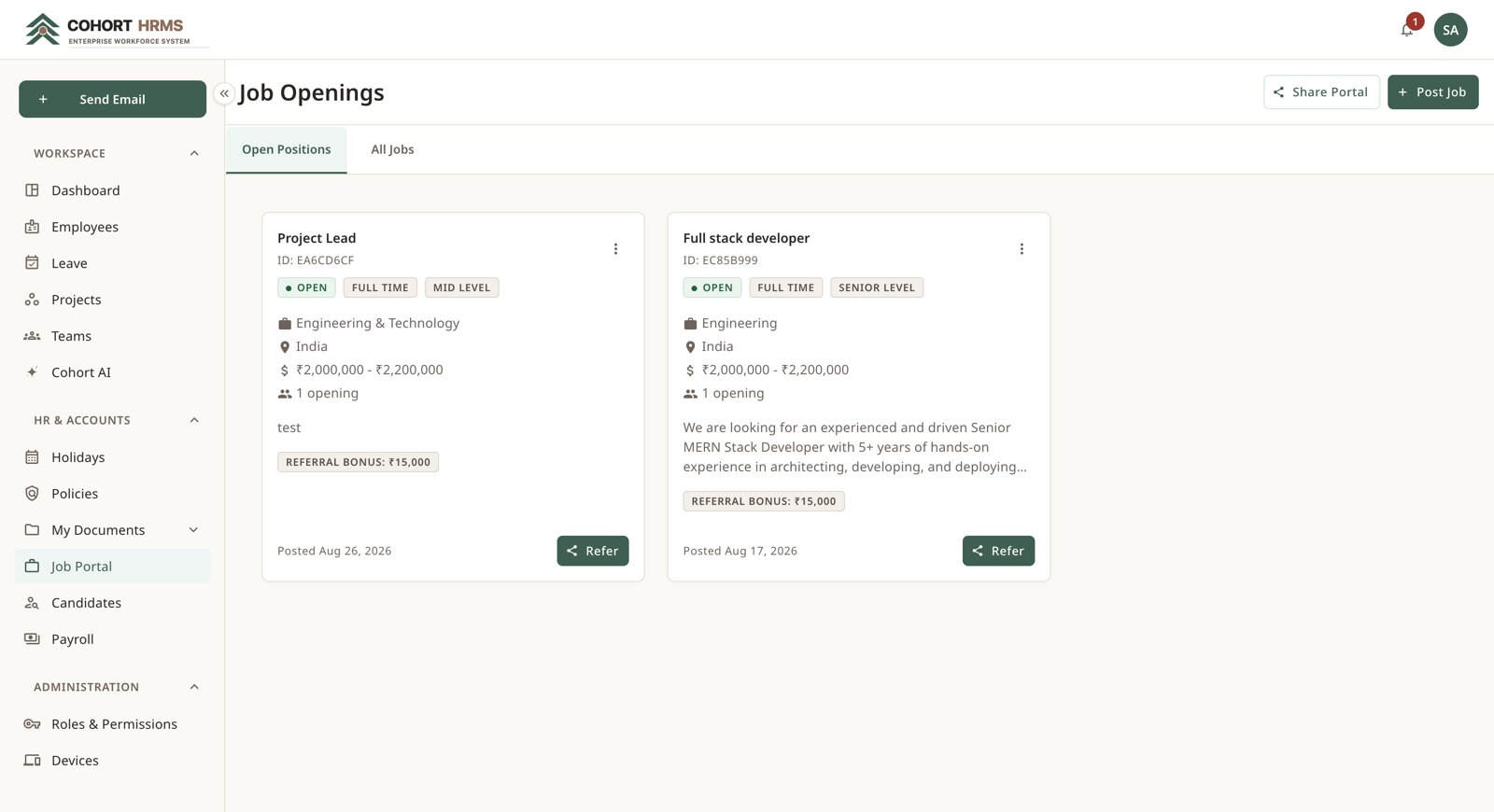Open the Full stack developer card options menu
The image size is (1494, 812).
pyautogui.click(x=1022, y=249)
